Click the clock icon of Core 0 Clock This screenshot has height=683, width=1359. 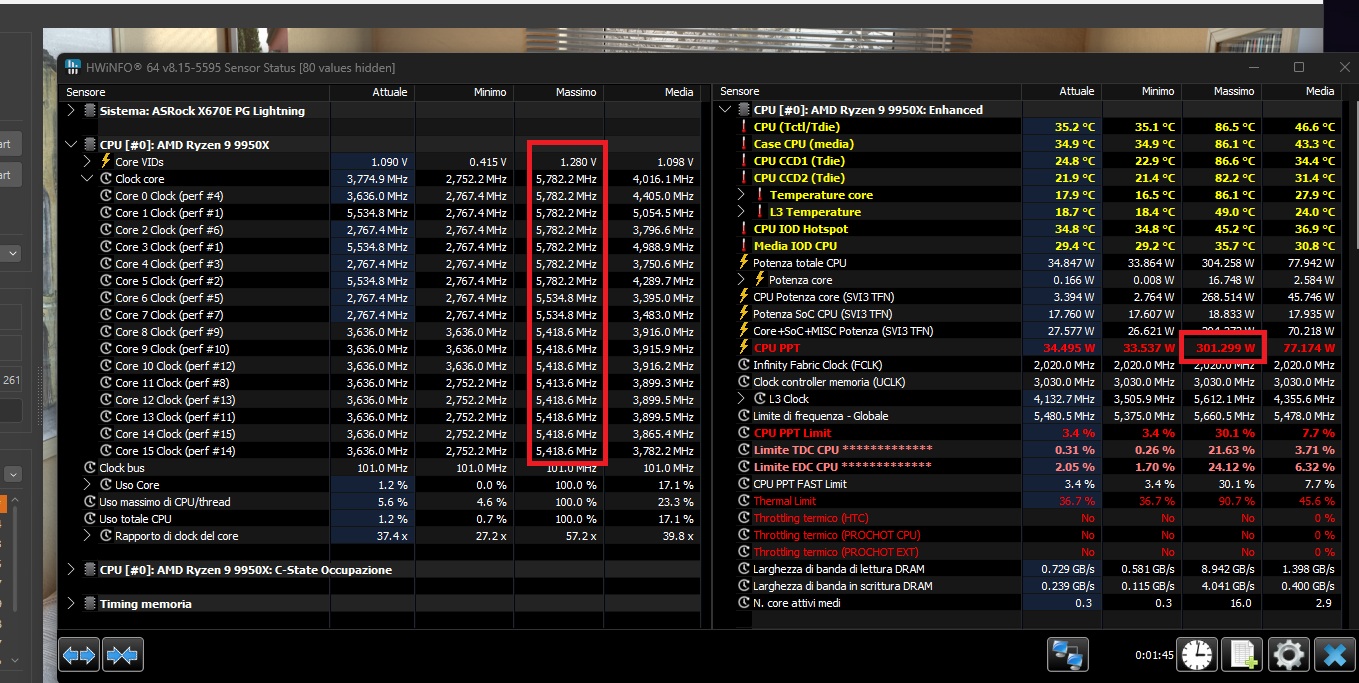point(106,195)
